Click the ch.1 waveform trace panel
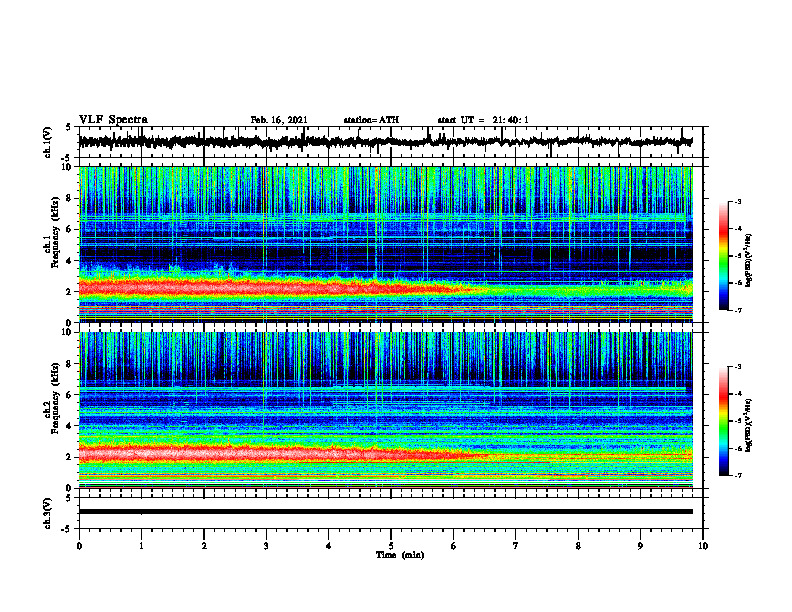792x612 pixels. [390, 142]
